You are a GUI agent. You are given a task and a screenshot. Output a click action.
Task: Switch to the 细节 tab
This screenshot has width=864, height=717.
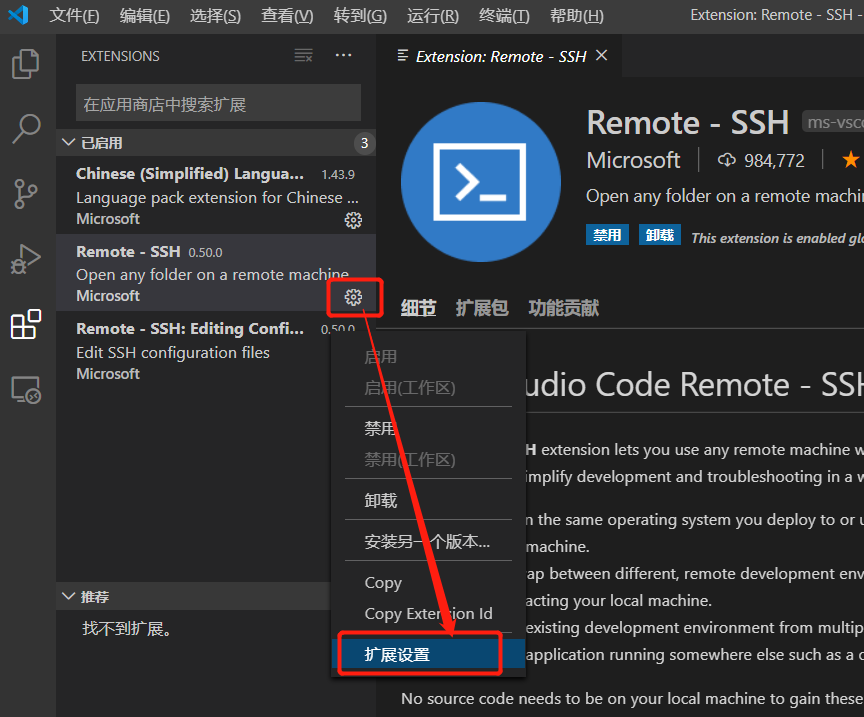pyautogui.click(x=418, y=308)
